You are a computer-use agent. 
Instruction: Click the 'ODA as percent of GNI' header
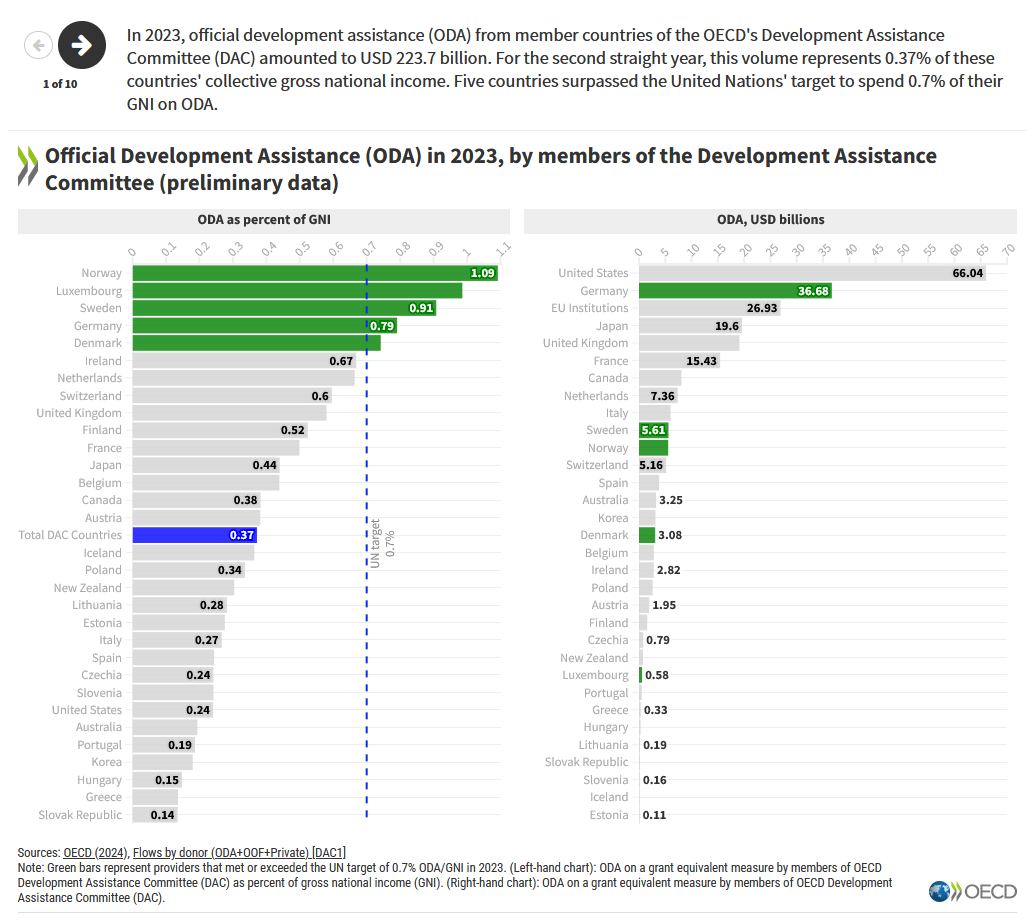[264, 220]
